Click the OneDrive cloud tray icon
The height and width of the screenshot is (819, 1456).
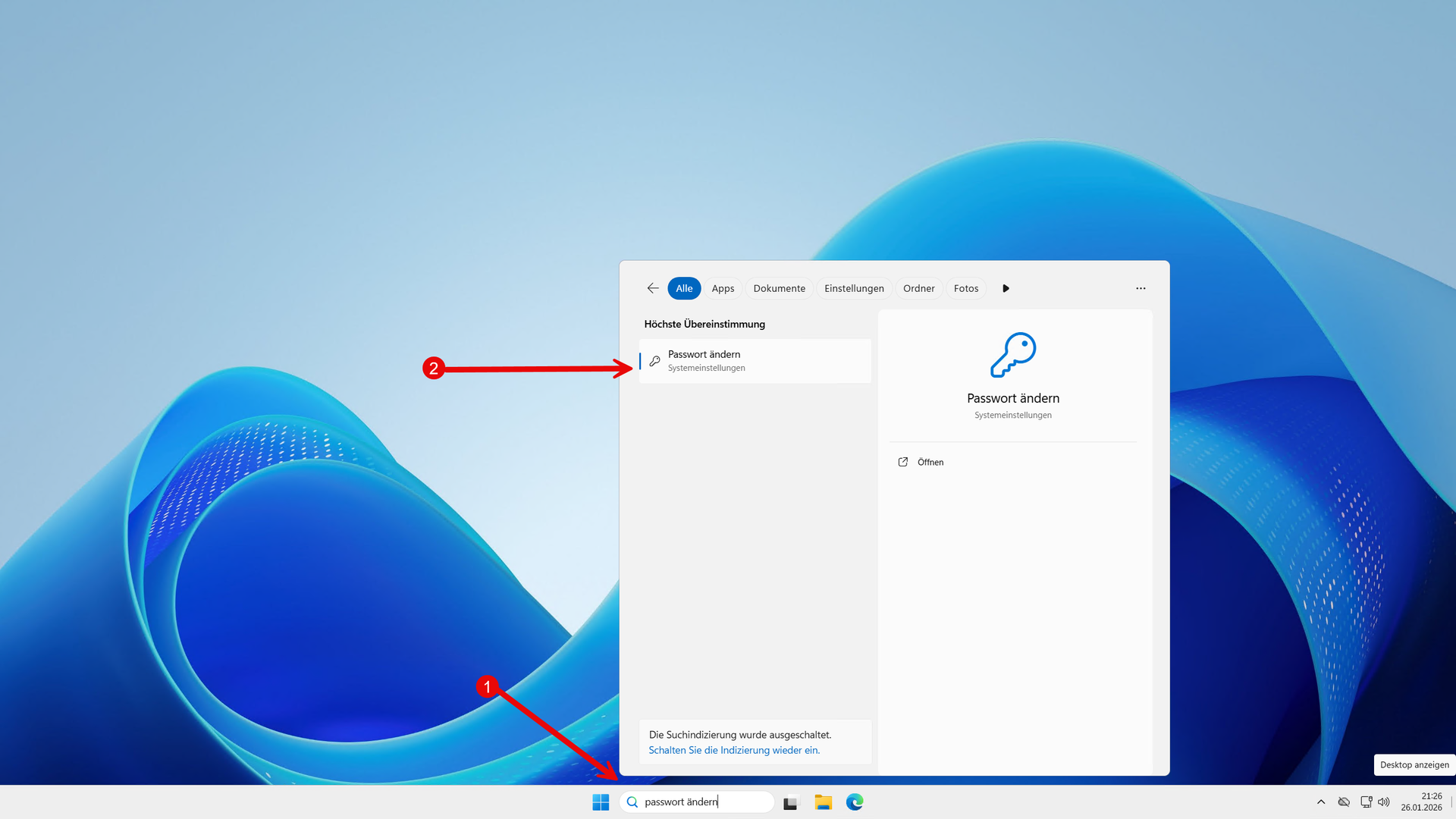[1344, 802]
